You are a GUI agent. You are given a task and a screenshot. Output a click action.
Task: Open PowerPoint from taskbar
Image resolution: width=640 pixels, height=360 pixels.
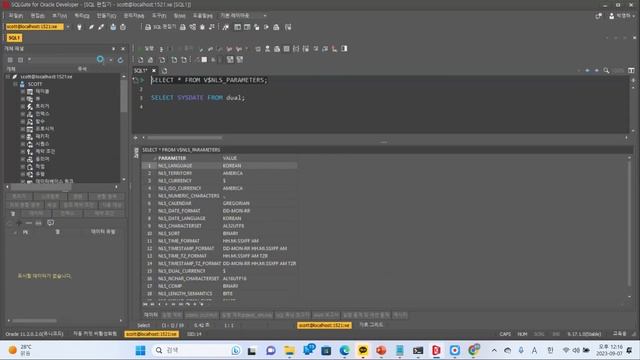tap(381, 350)
